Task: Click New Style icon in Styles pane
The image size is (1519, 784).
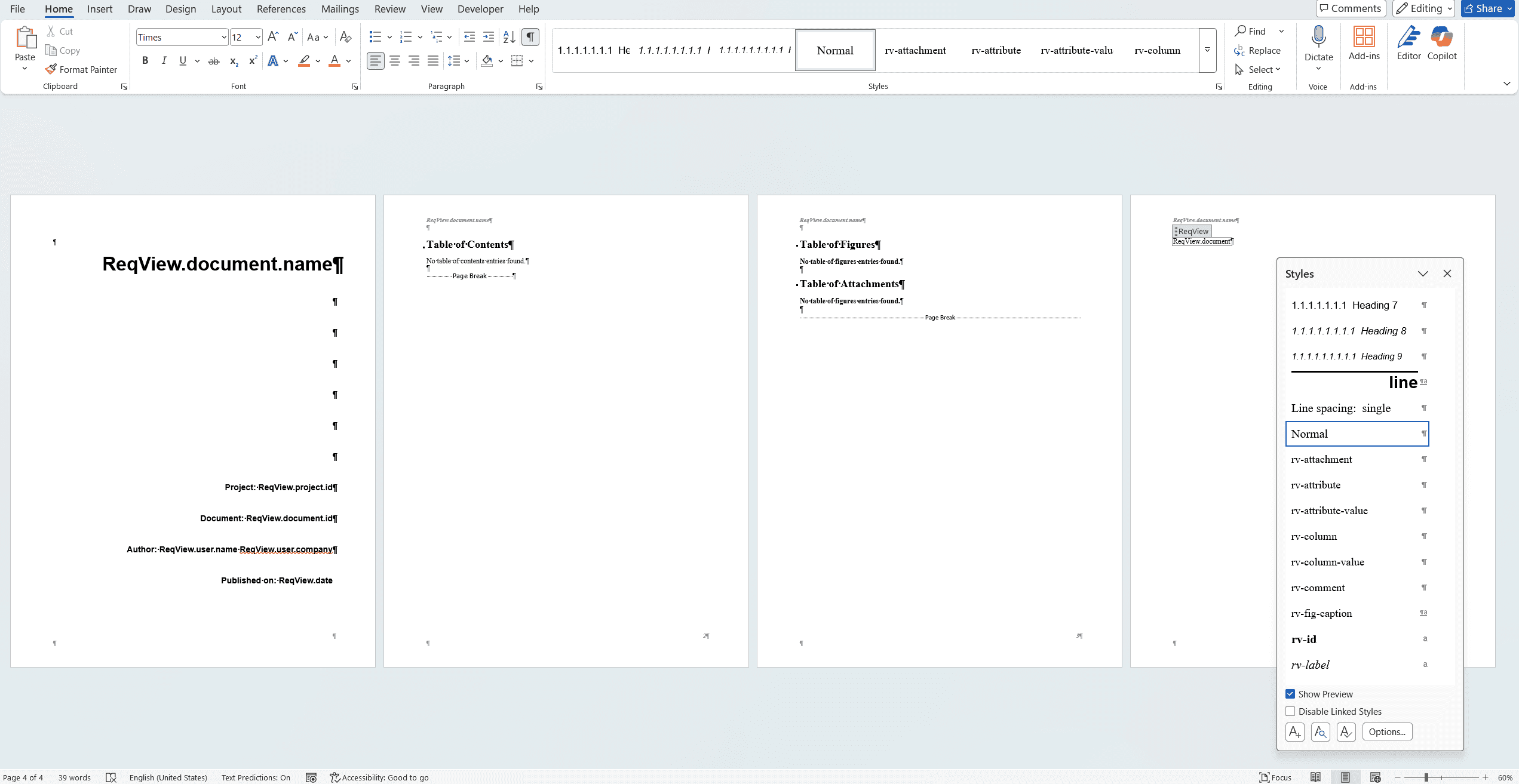Action: (x=1294, y=731)
